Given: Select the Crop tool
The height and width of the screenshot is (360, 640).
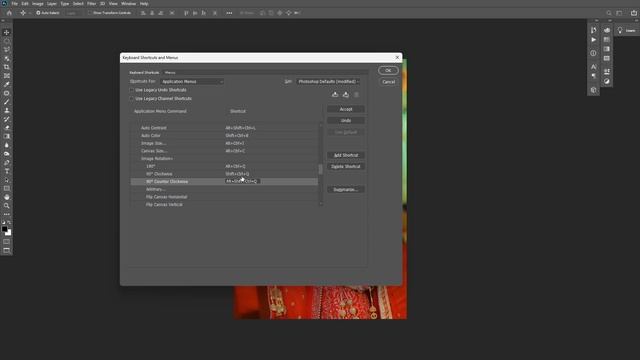Looking at the screenshot, I should coord(7,67).
